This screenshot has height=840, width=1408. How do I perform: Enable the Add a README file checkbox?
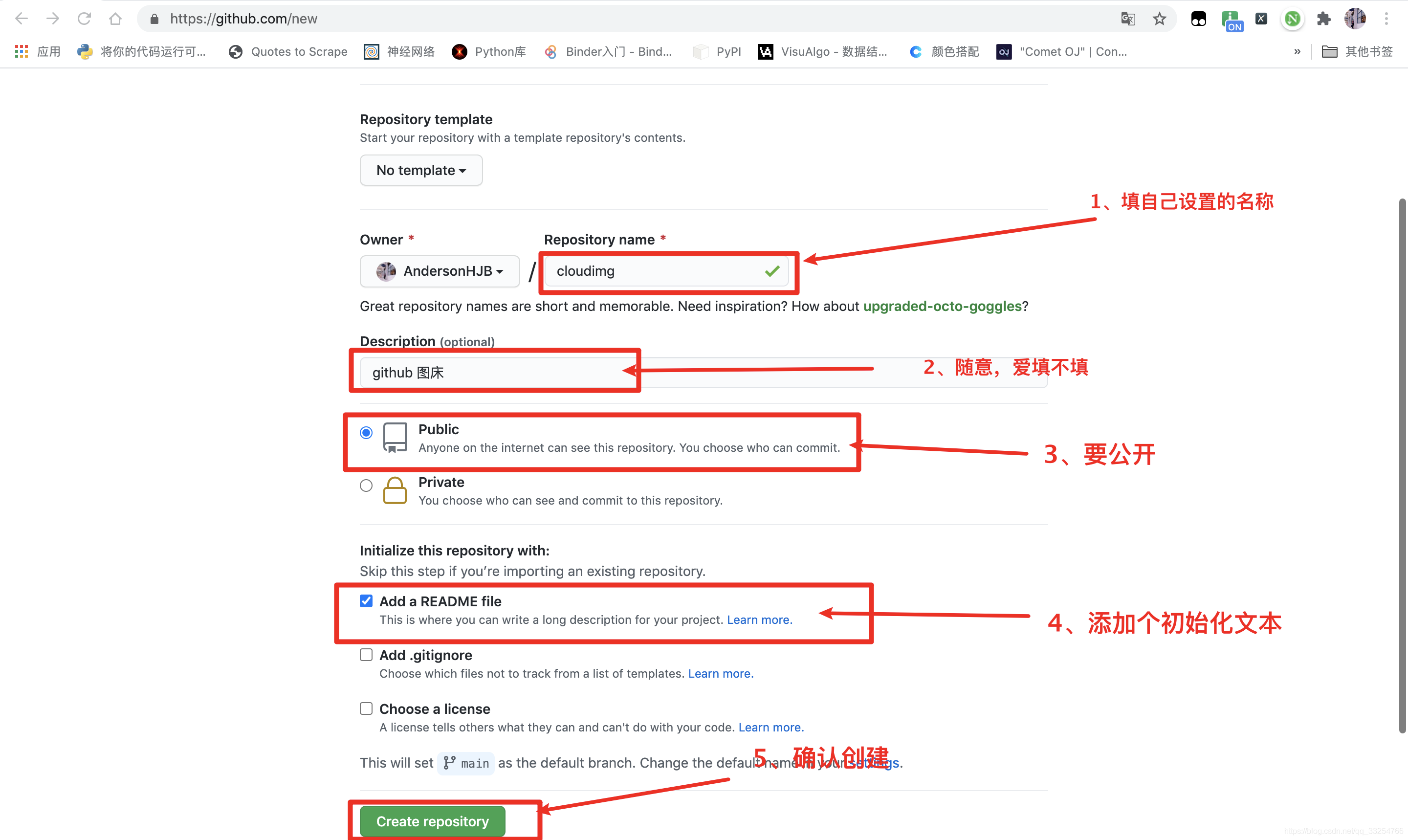tap(366, 601)
